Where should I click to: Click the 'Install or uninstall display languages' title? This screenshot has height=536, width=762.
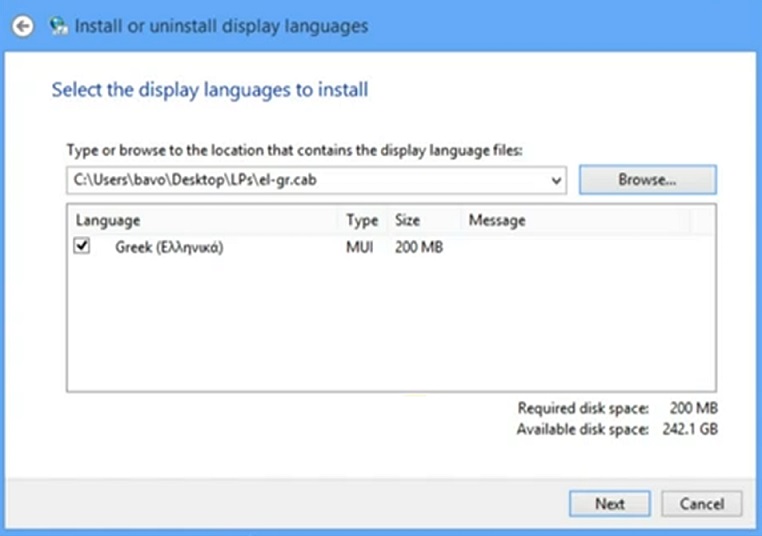tap(222, 26)
